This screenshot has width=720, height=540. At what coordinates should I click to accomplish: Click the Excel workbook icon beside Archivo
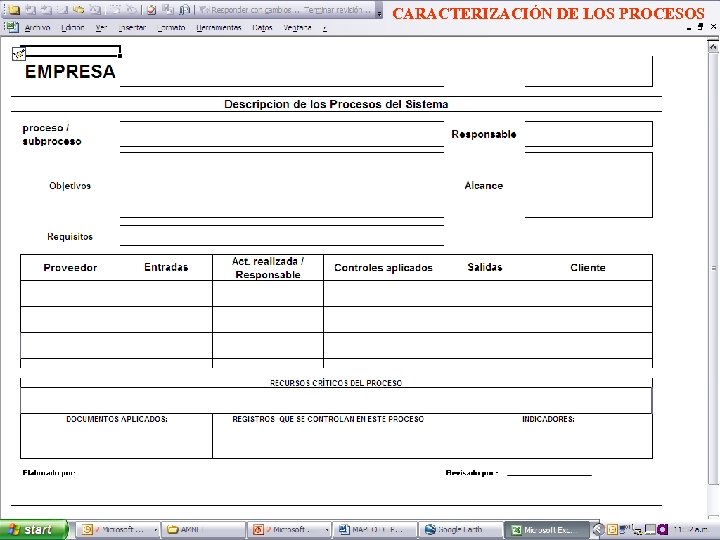(11, 28)
